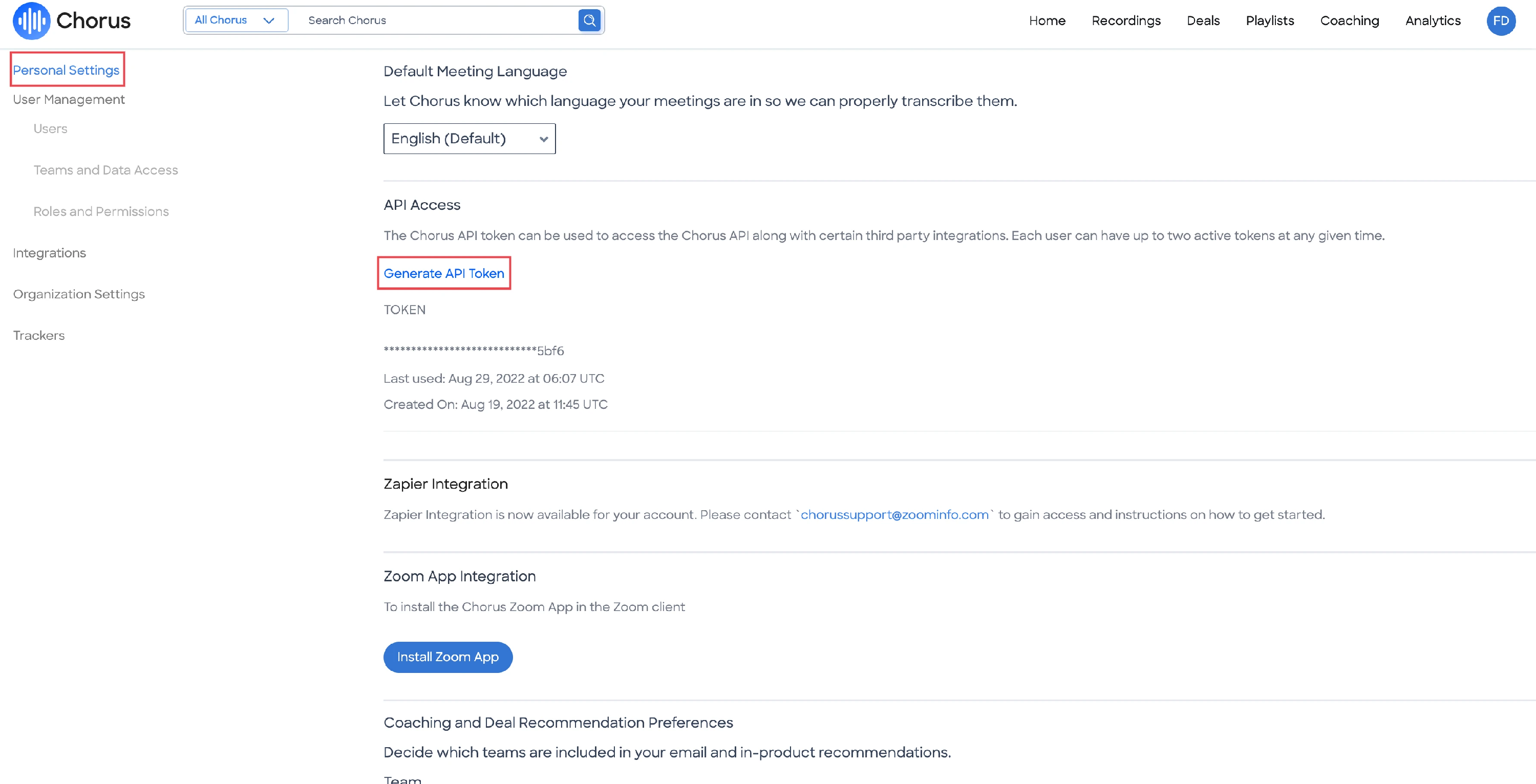This screenshot has width=1536, height=784.
Task: Select Personal Settings in the sidebar
Action: (x=66, y=70)
